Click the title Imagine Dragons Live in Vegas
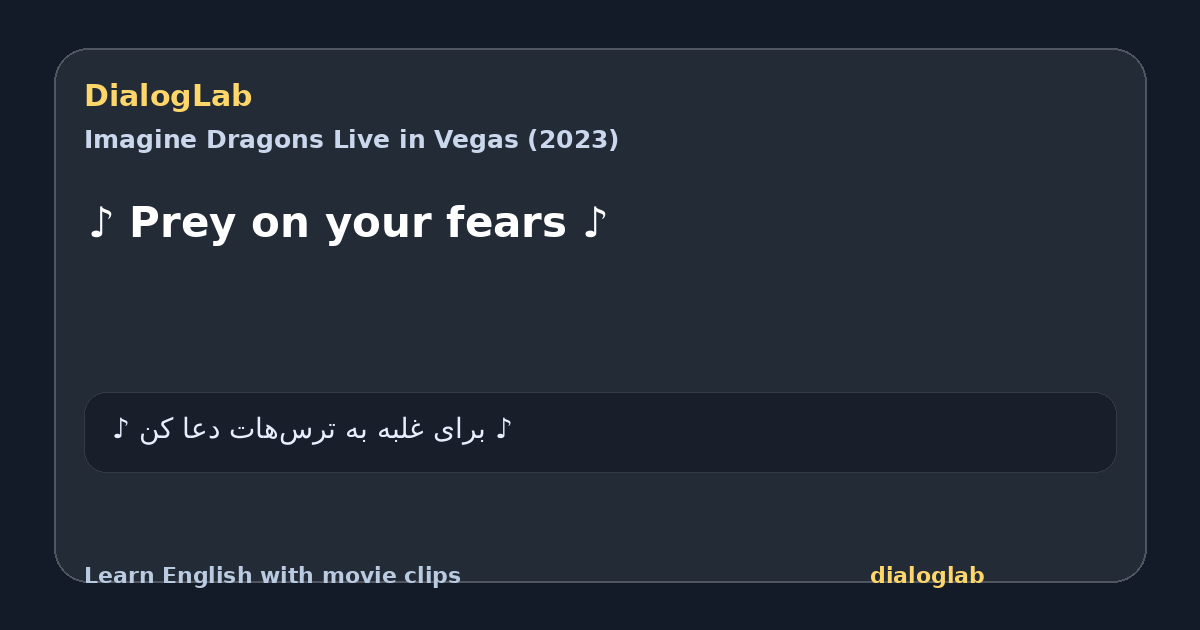The height and width of the screenshot is (630, 1200). [351, 140]
